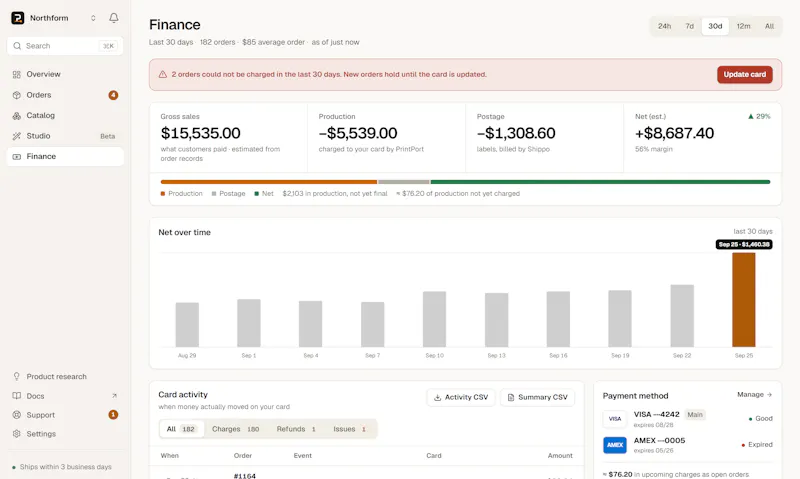Open Overview via its grid icon
Image resolution: width=800 pixels, height=479 pixels.
pos(17,74)
